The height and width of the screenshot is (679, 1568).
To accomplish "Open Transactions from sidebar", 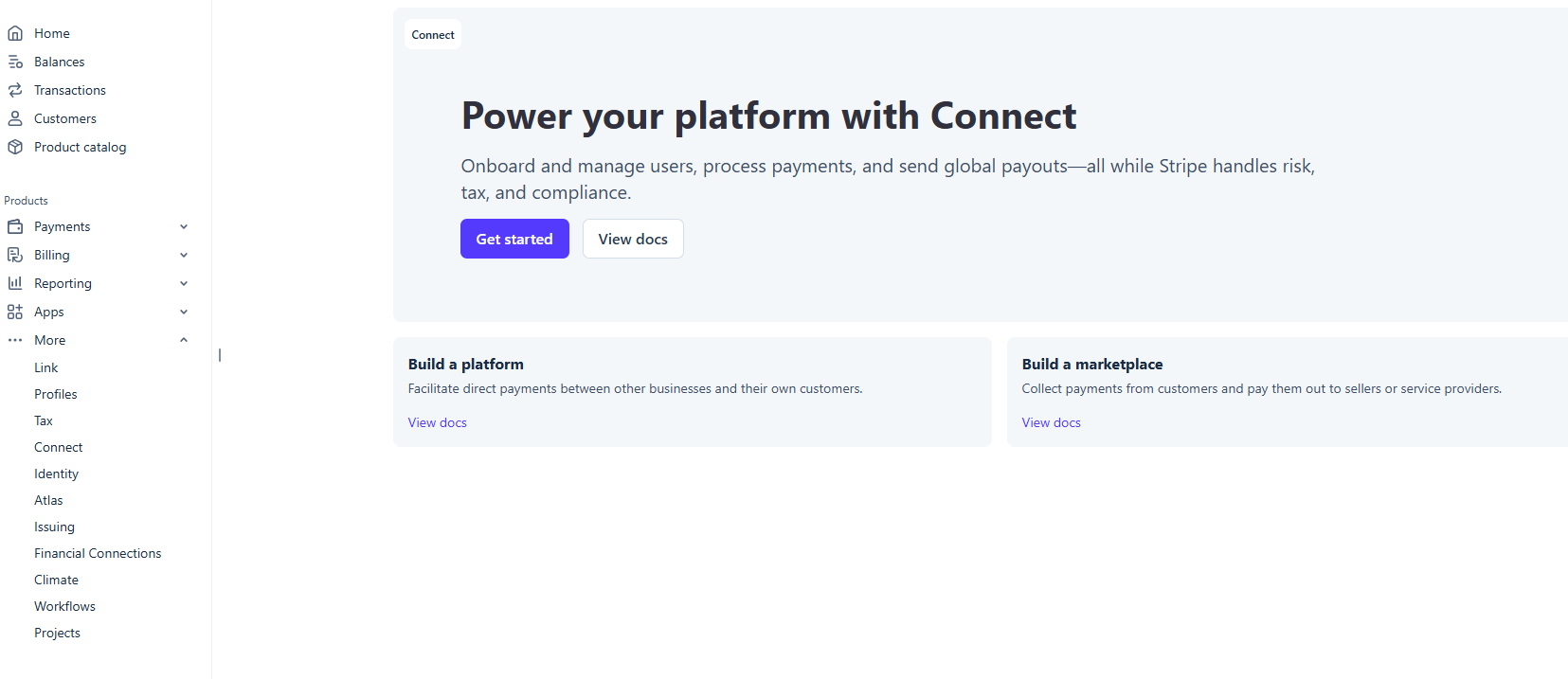I will [70, 90].
